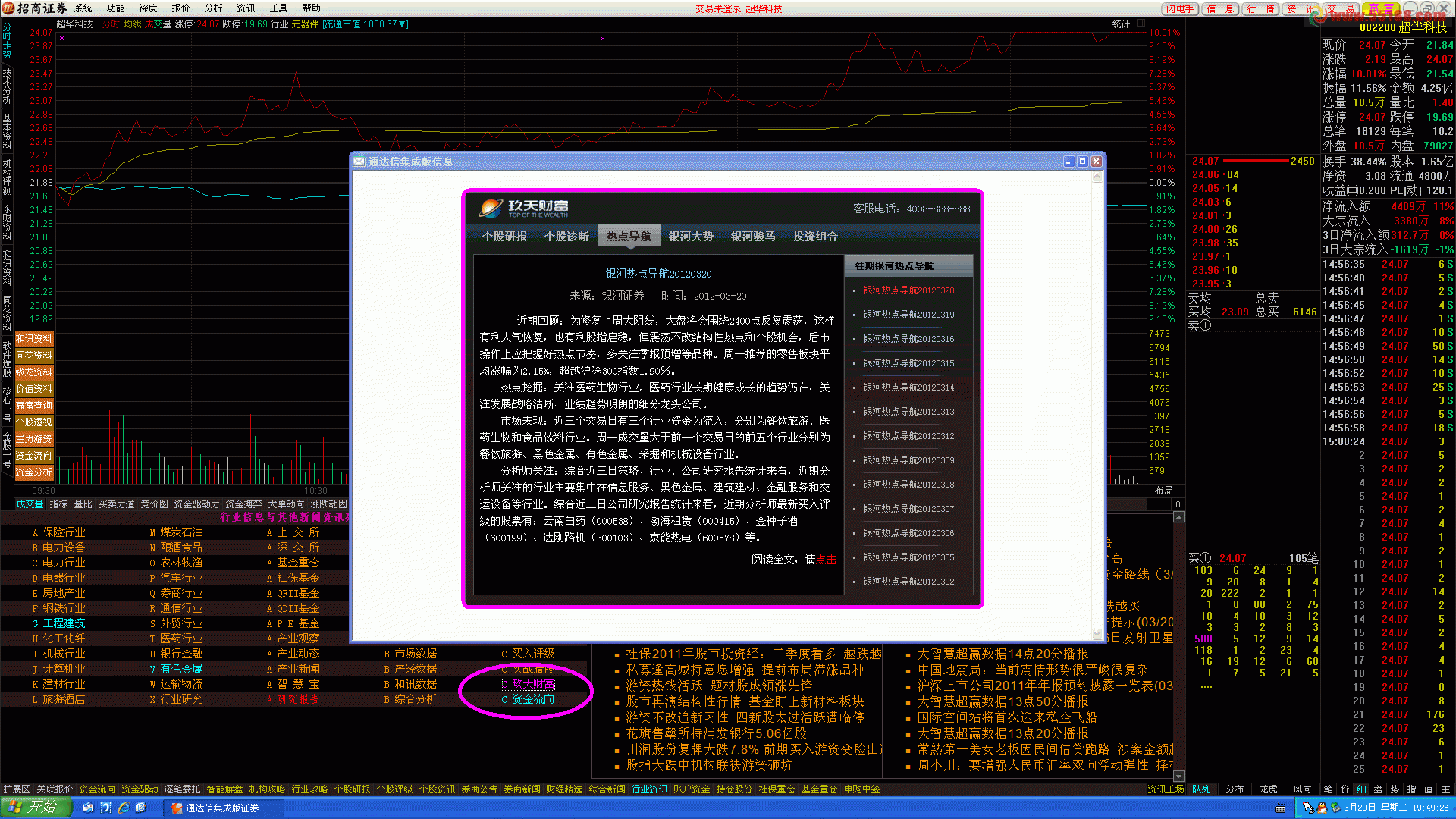Viewport: 1456px width, 819px height.
Task: Click the plus zoom button below 布局
Action: tap(1153, 504)
